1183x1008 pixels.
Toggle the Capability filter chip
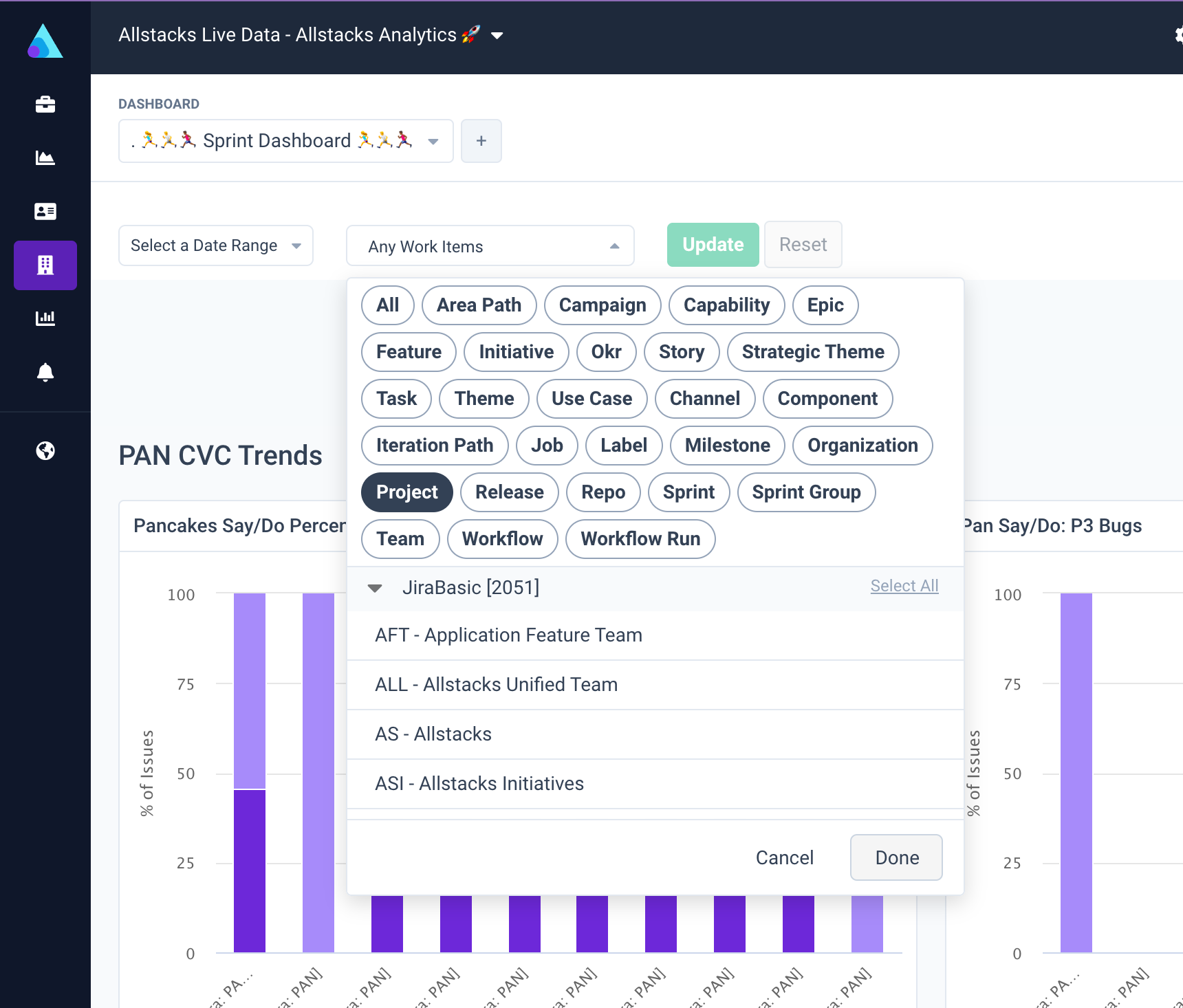pyautogui.click(x=727, y=305)
